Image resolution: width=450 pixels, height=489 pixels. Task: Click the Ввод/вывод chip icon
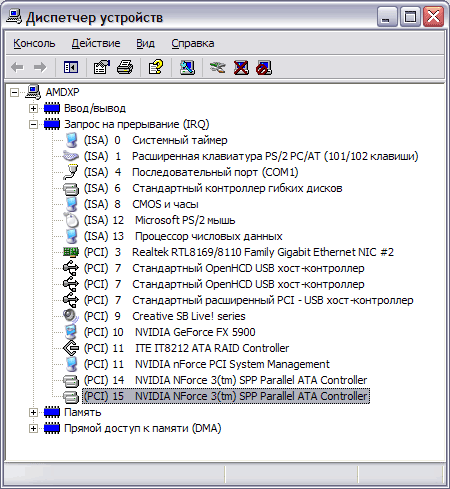(x=52, y=108)
